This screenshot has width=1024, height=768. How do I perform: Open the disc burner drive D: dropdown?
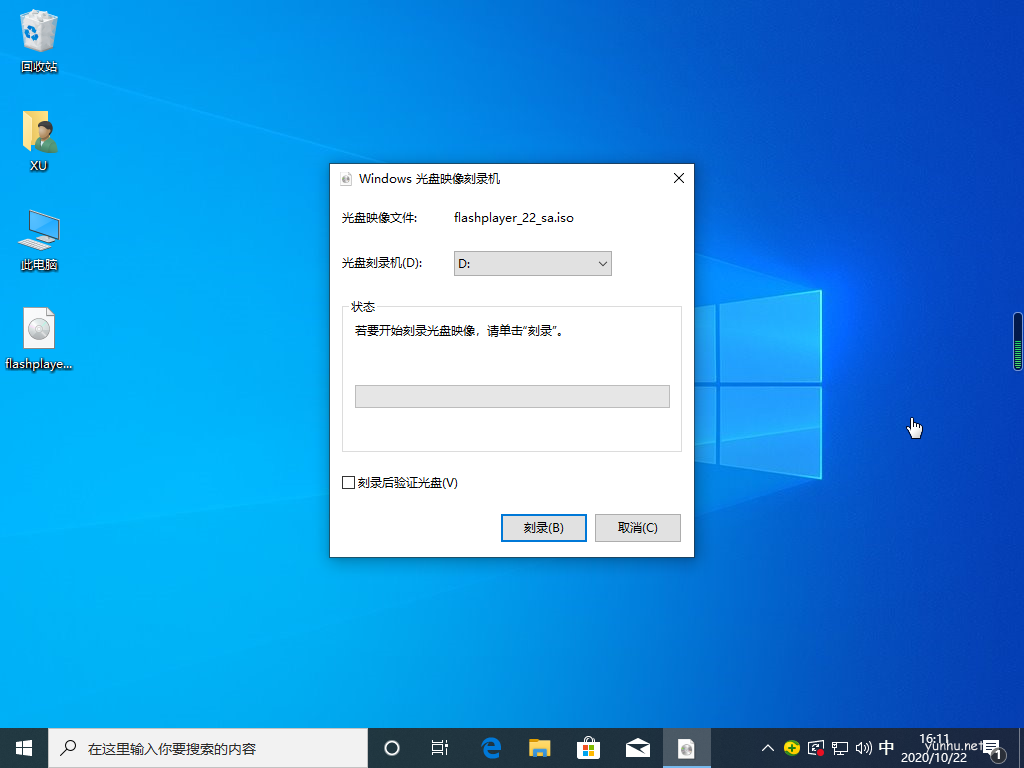tap(533, 264)
